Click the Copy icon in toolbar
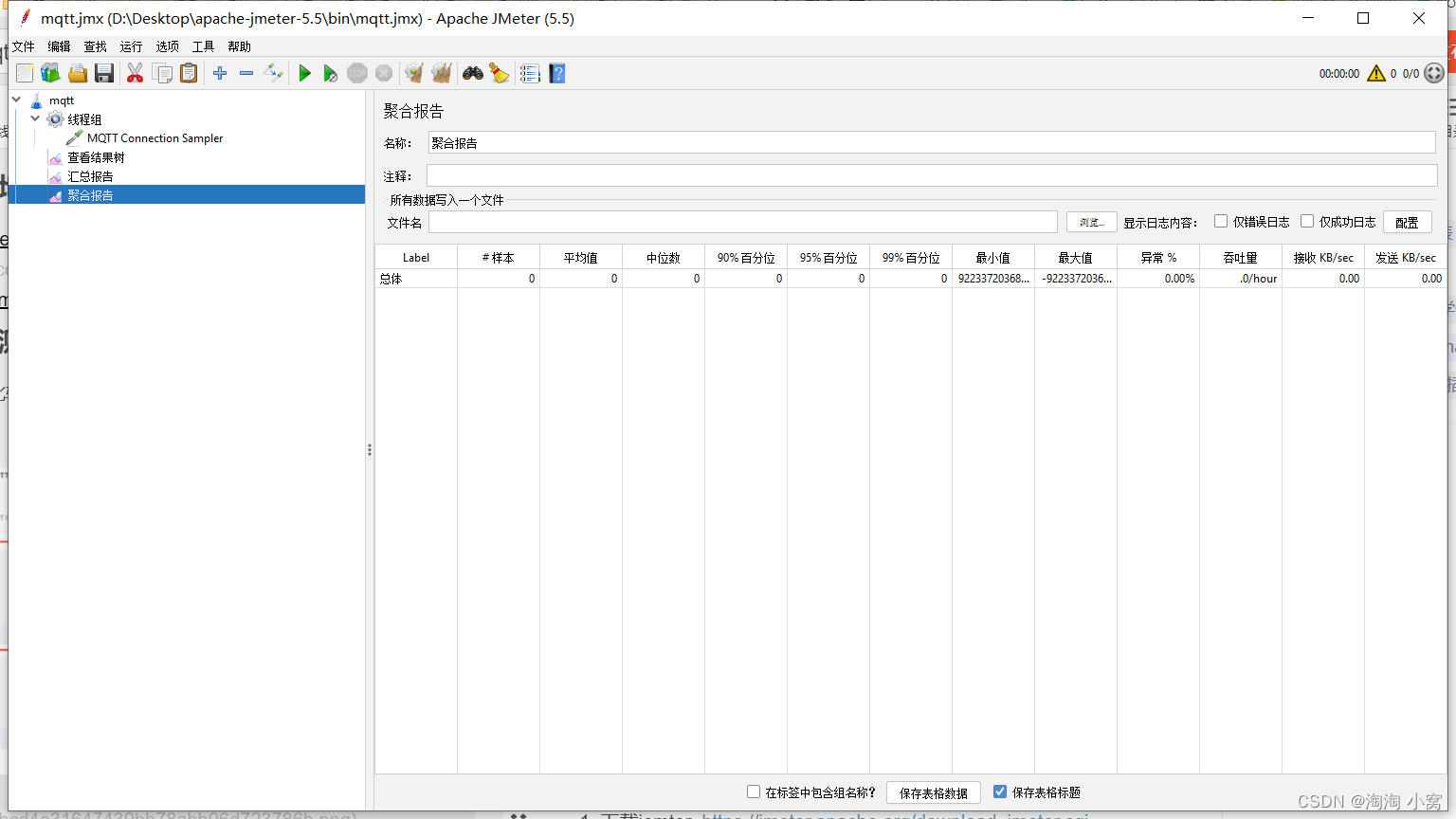Viewport: 1456px width, 819px height. pos(162,73)
